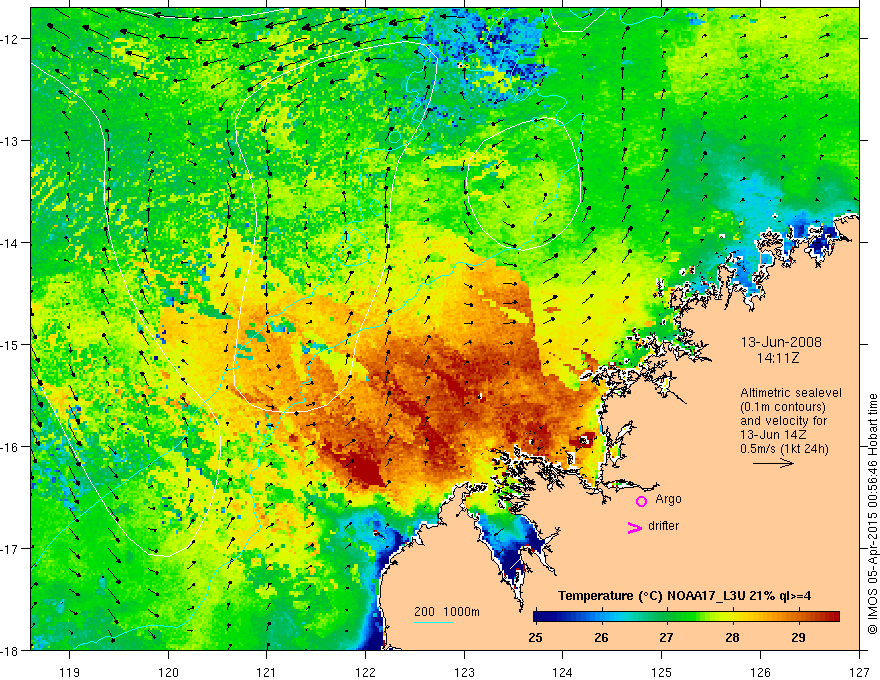Viewport: 880px width, 680px height.
Task: Click the magenta Argo circle legend marker
Action: 641,501
